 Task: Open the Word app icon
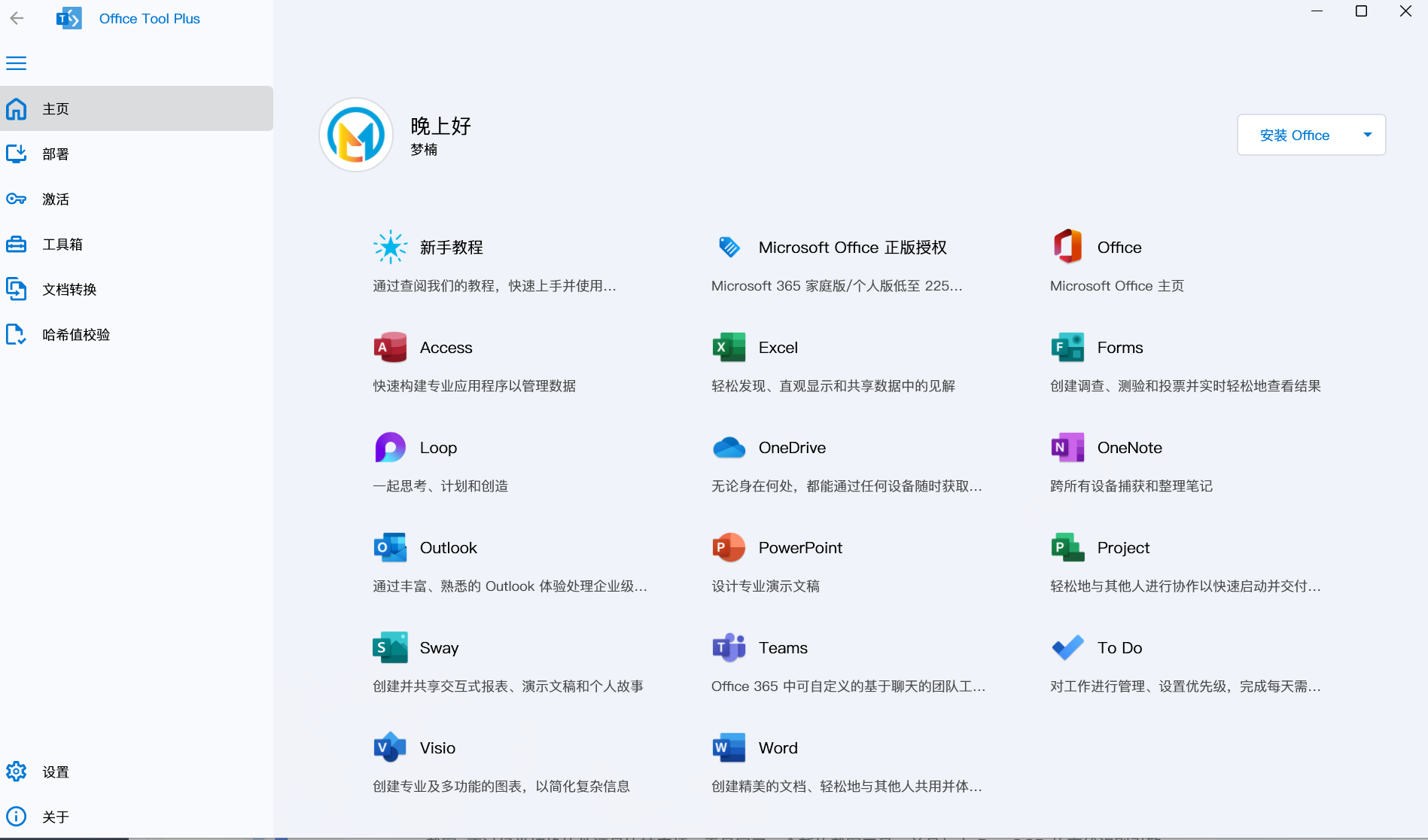coord(729,747)
